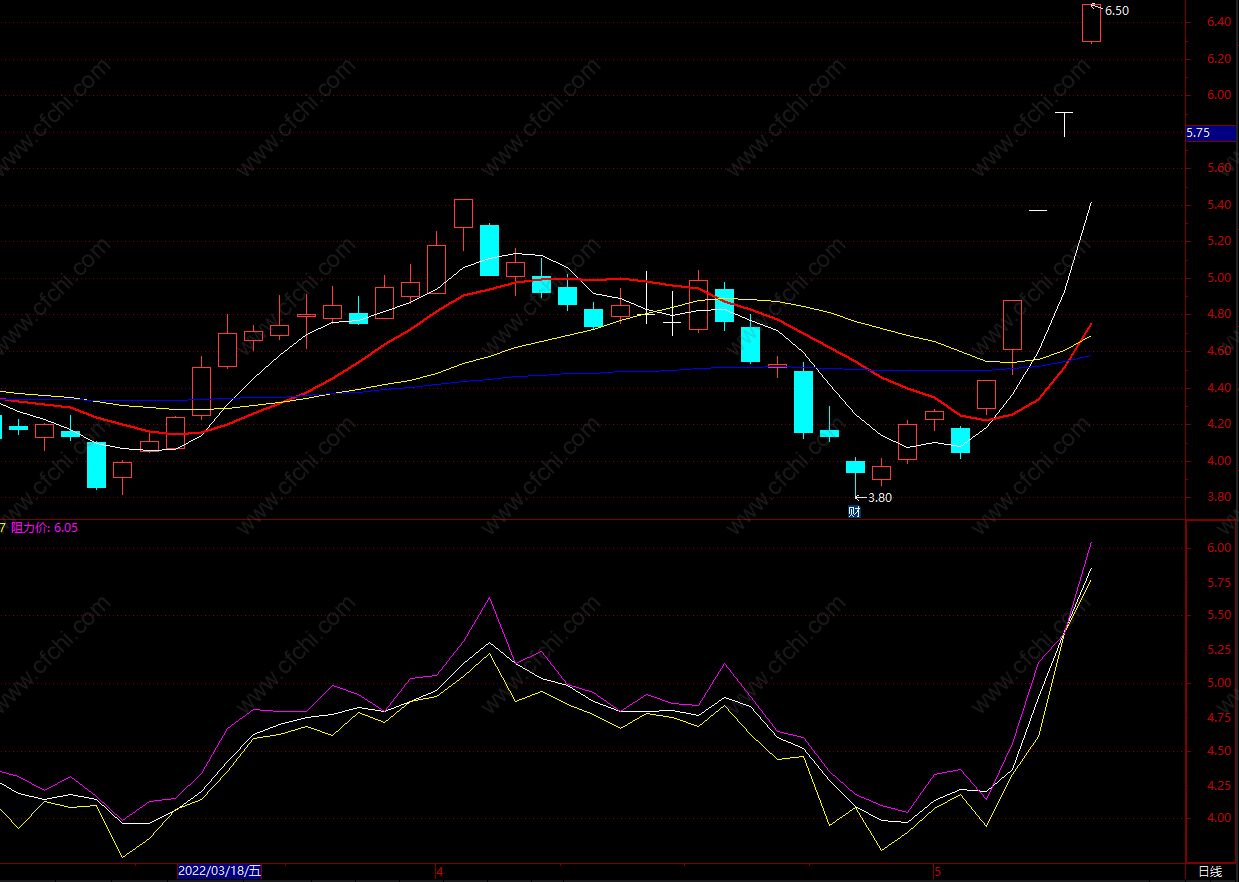This screenshot has height=882, width=1239.
Task: Click the 5.00 value on upper price axis
Action: pos(1218,278)
